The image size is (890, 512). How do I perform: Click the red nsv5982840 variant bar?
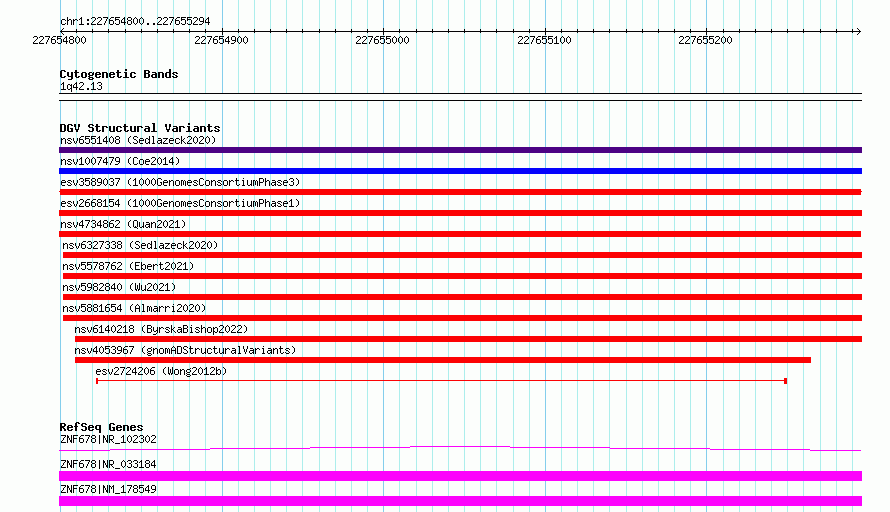tap(462, 297)
